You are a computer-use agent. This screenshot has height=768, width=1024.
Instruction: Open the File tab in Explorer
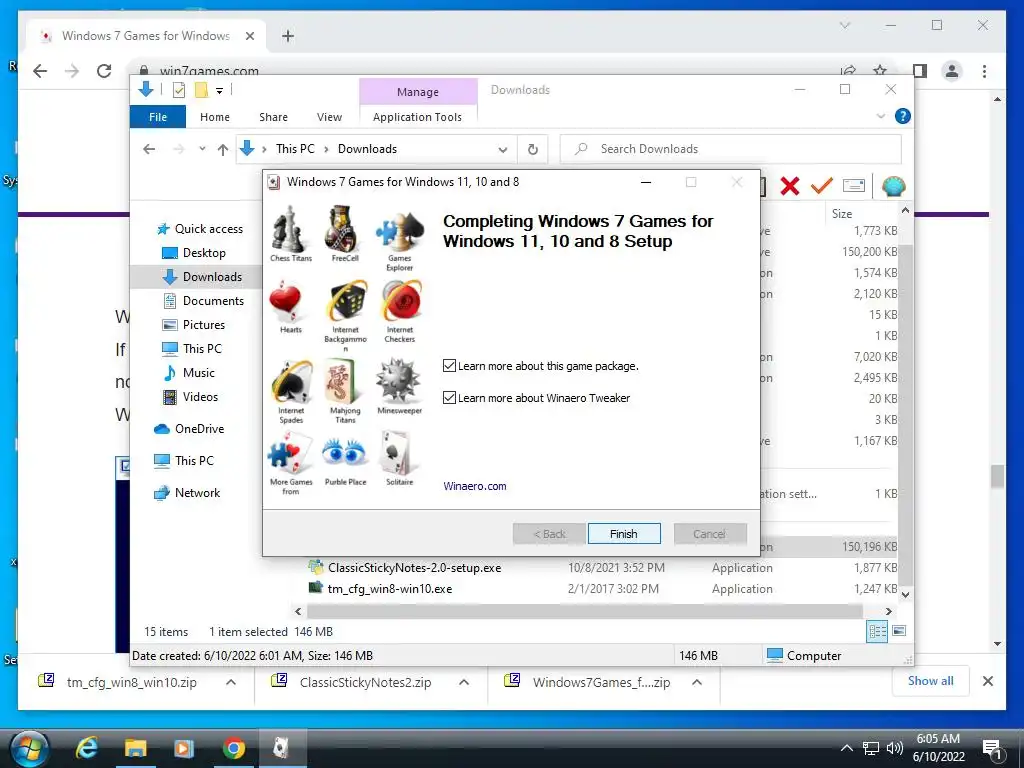click(158, 117)
